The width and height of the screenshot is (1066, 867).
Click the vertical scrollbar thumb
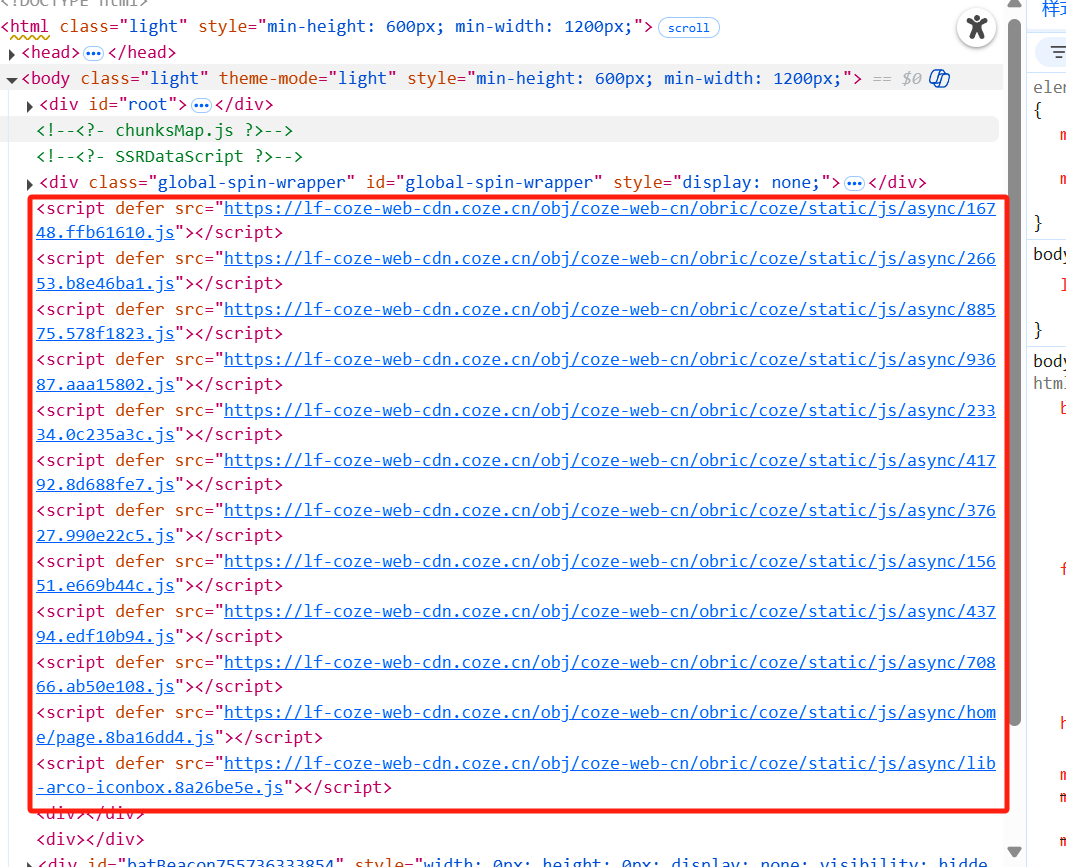1014,372
